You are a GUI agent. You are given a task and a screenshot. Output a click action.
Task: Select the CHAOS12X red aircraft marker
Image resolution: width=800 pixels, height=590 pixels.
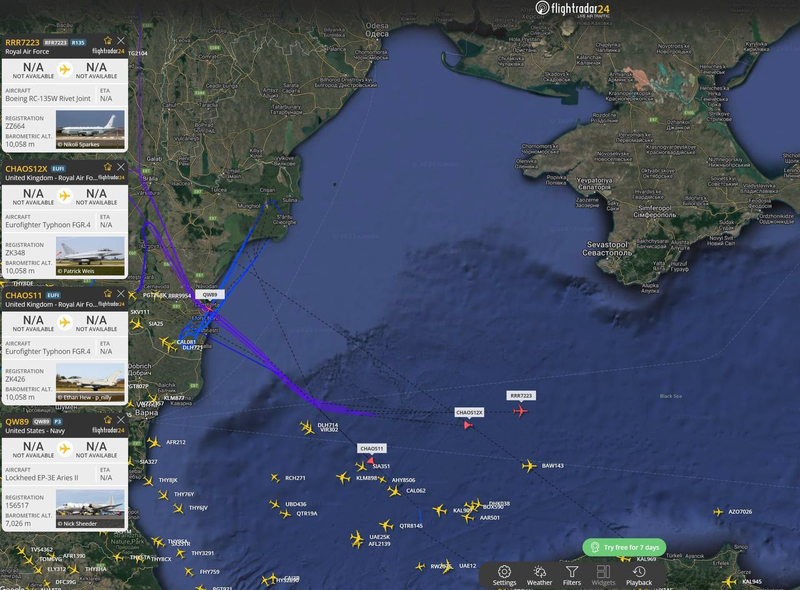[x=468, y=425]
